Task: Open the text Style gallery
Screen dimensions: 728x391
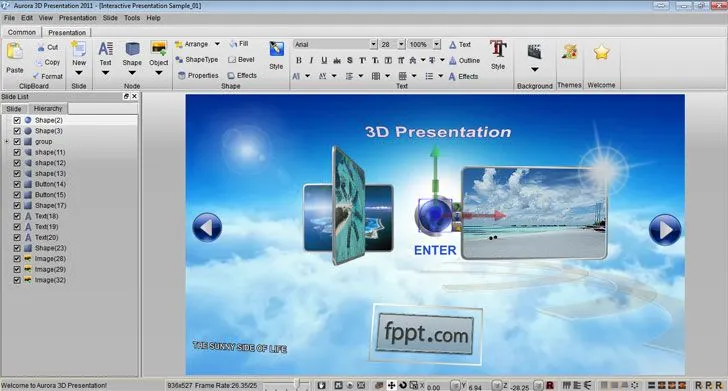Action: pos(498,56)
